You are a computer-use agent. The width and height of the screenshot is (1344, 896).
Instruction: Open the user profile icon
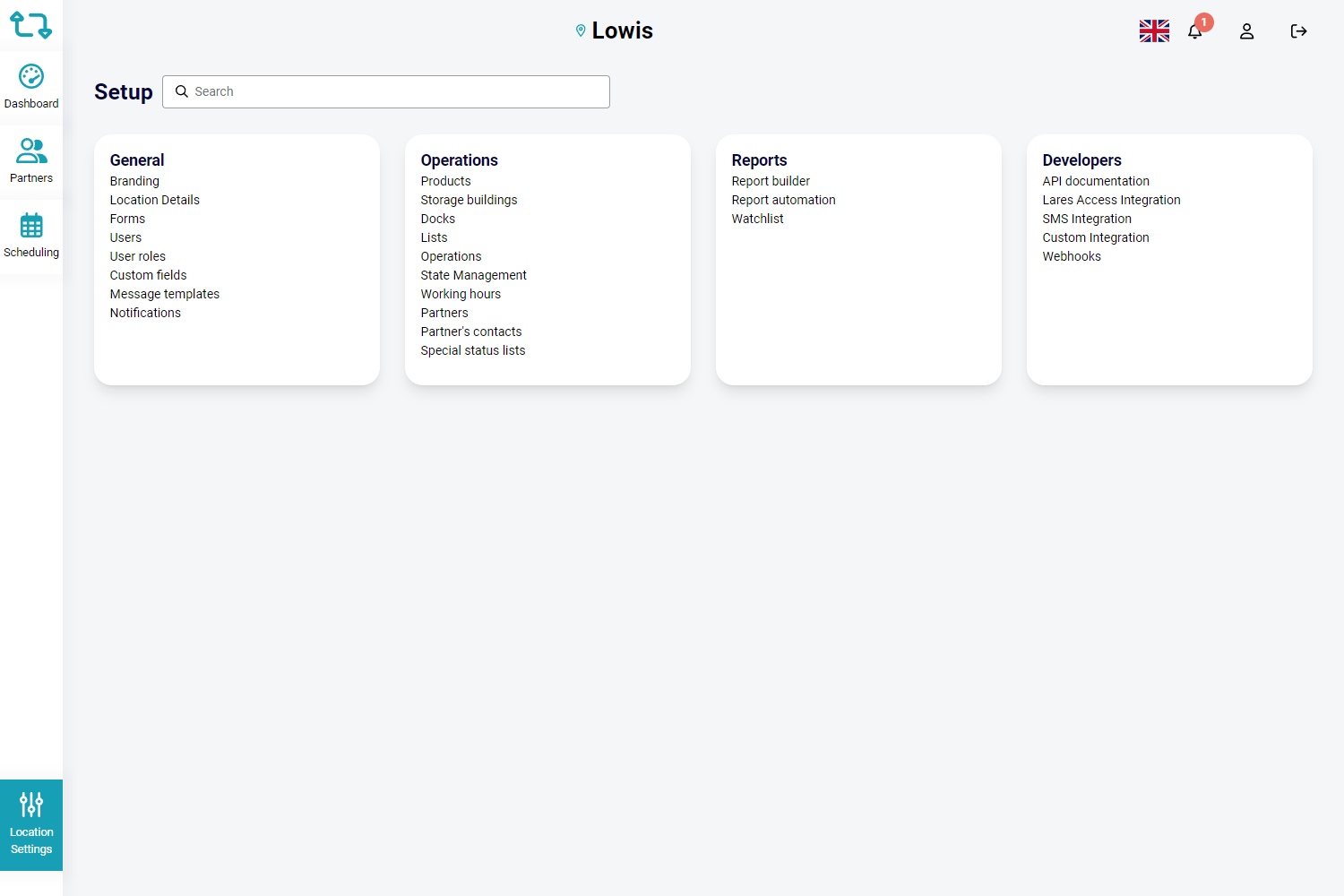[1246, 31]
